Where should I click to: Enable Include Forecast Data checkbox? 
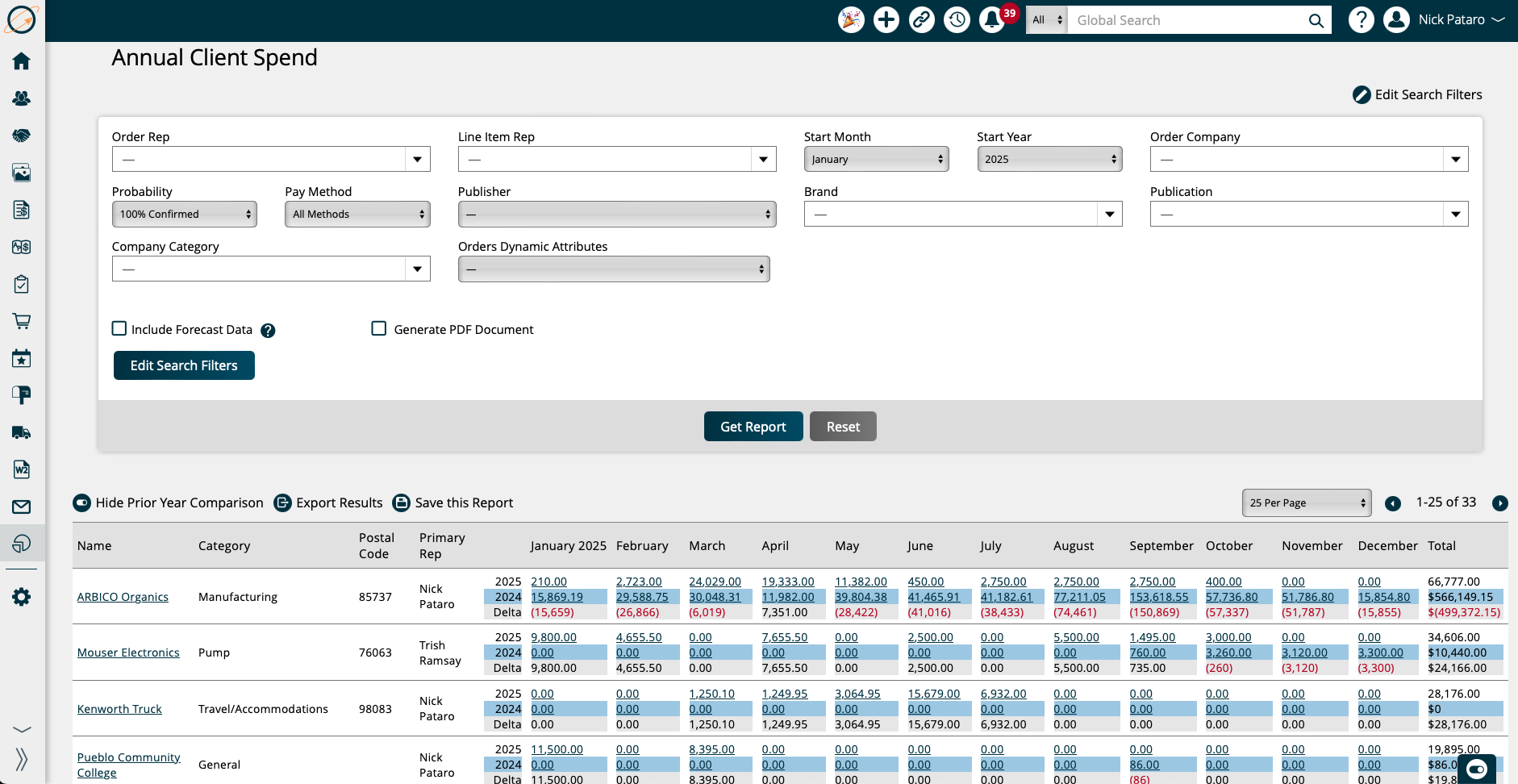(x=119, y=328)
